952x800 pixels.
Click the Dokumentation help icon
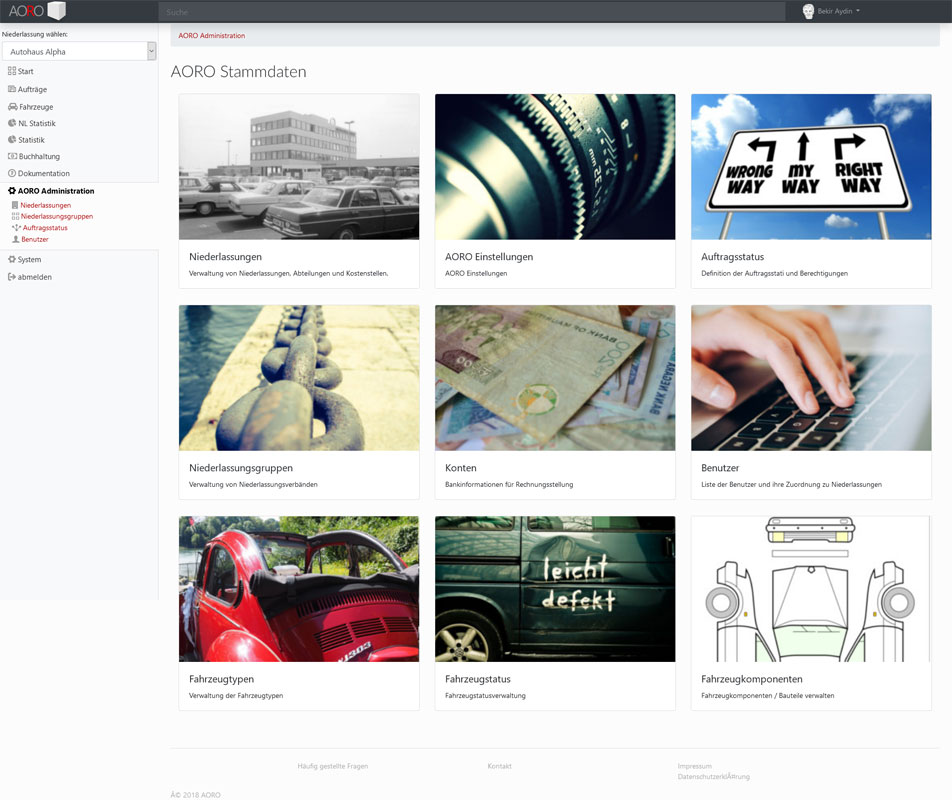click(x=11, y=174)
